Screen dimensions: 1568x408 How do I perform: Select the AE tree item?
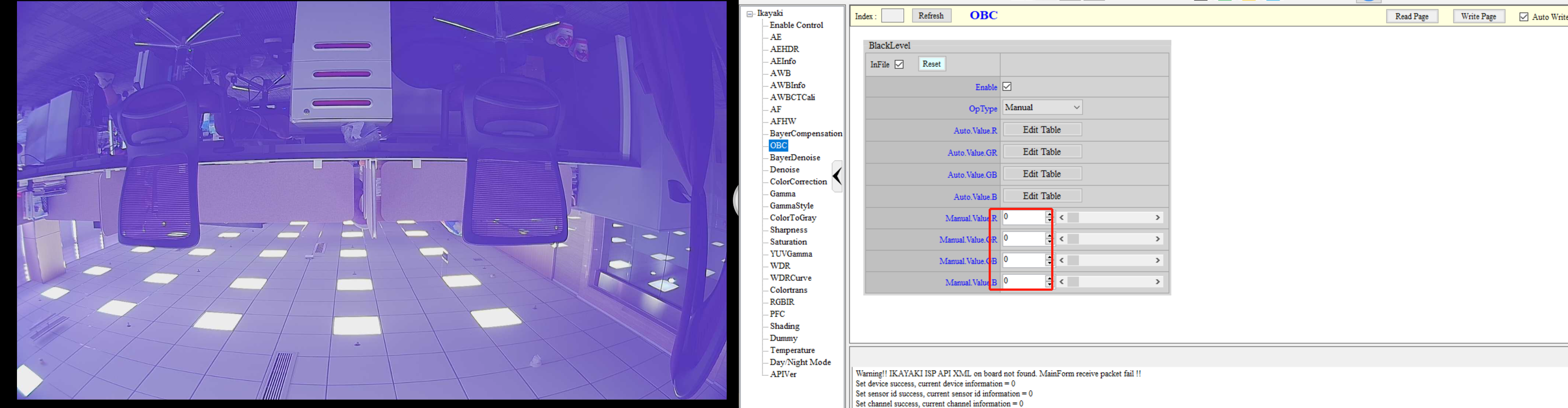click(x=775, y=37)
